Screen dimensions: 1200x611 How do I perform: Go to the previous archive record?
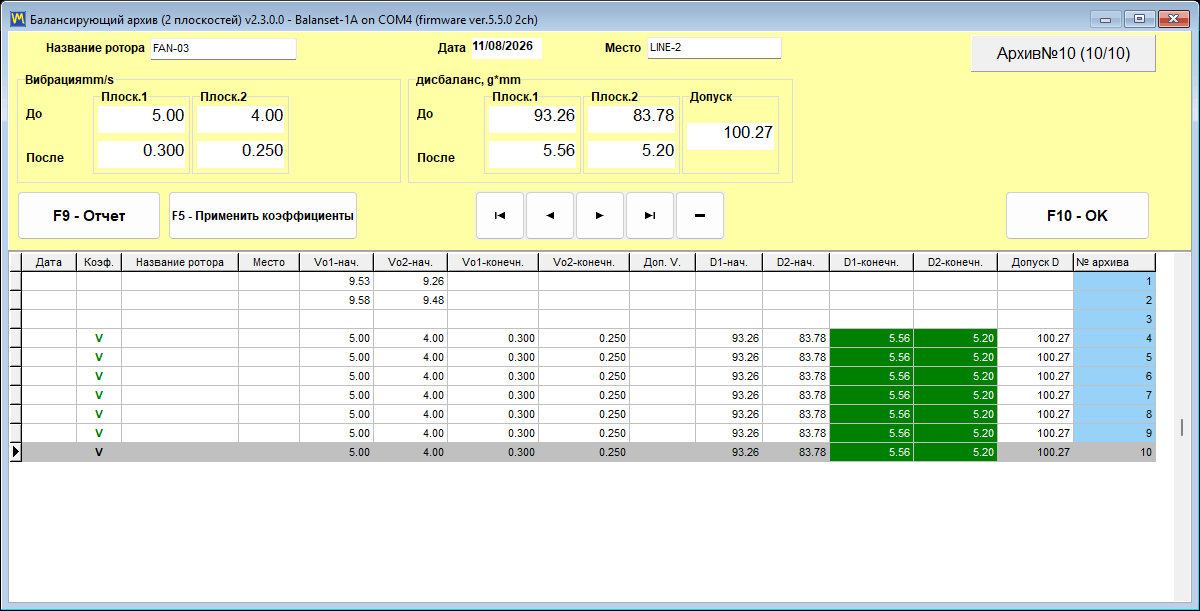[550, 215]
